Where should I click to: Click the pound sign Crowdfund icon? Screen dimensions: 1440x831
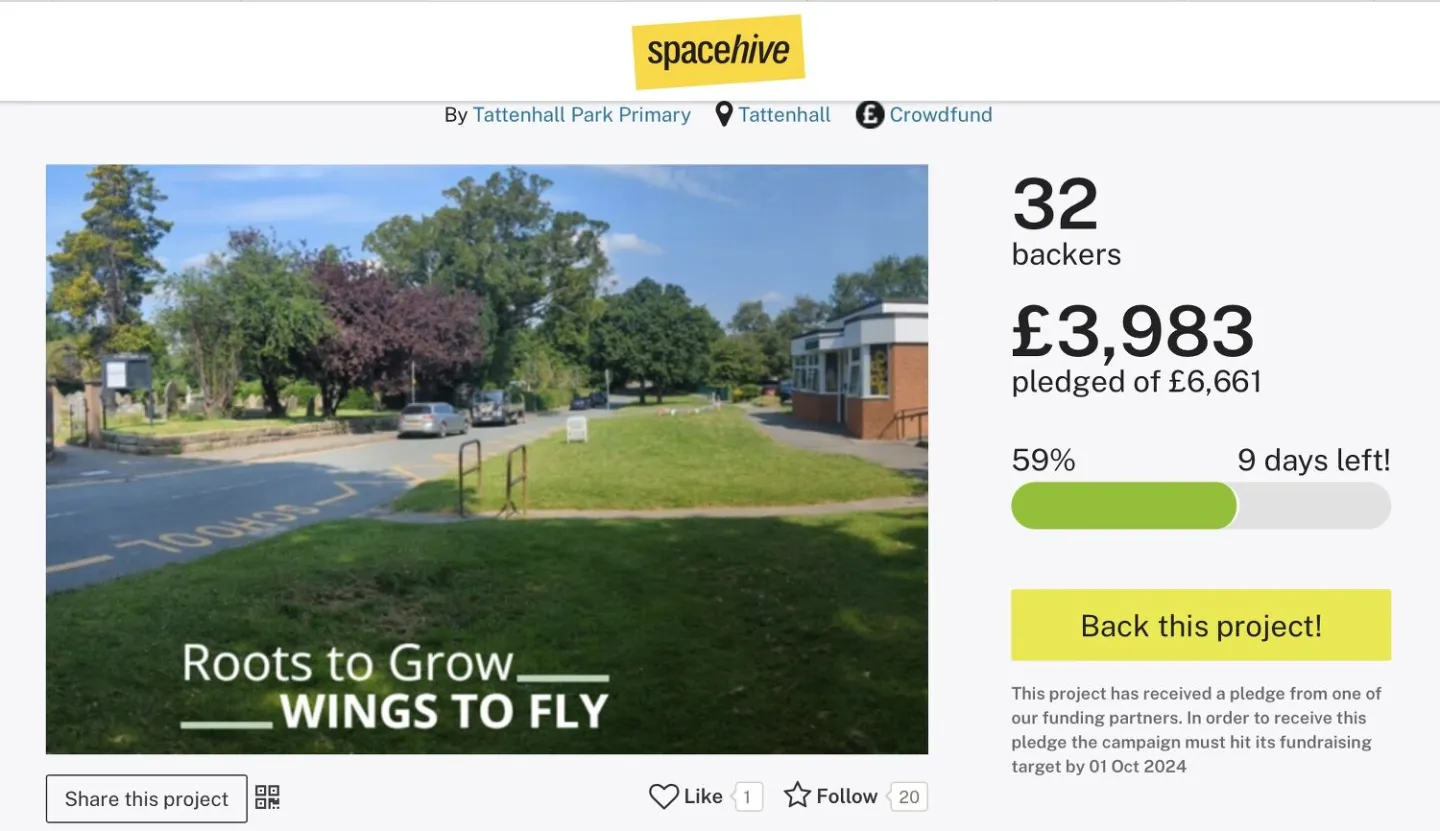(869, 115)
